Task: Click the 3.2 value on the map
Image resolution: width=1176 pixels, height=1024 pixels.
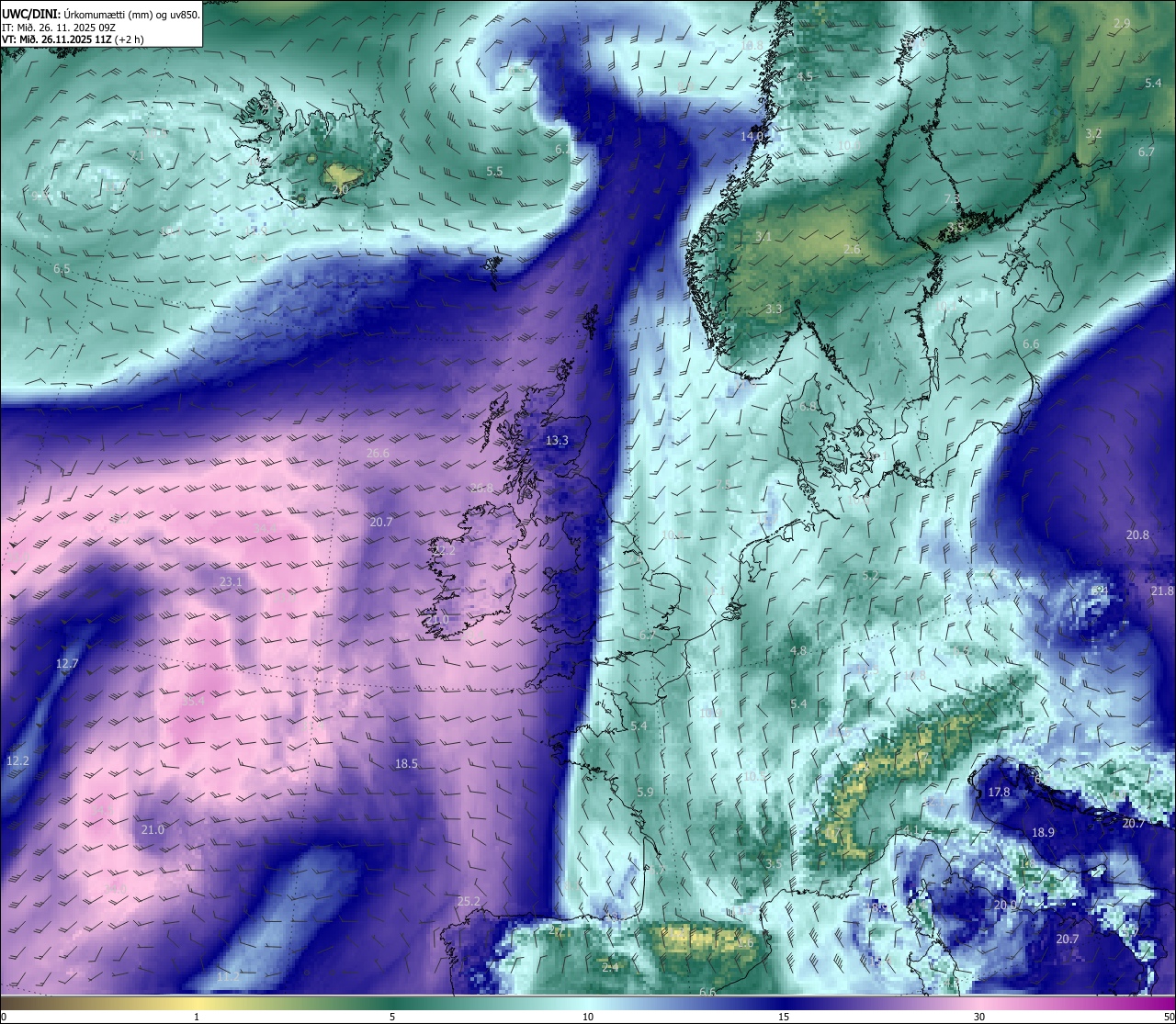Action: (x=1093, y=133)
